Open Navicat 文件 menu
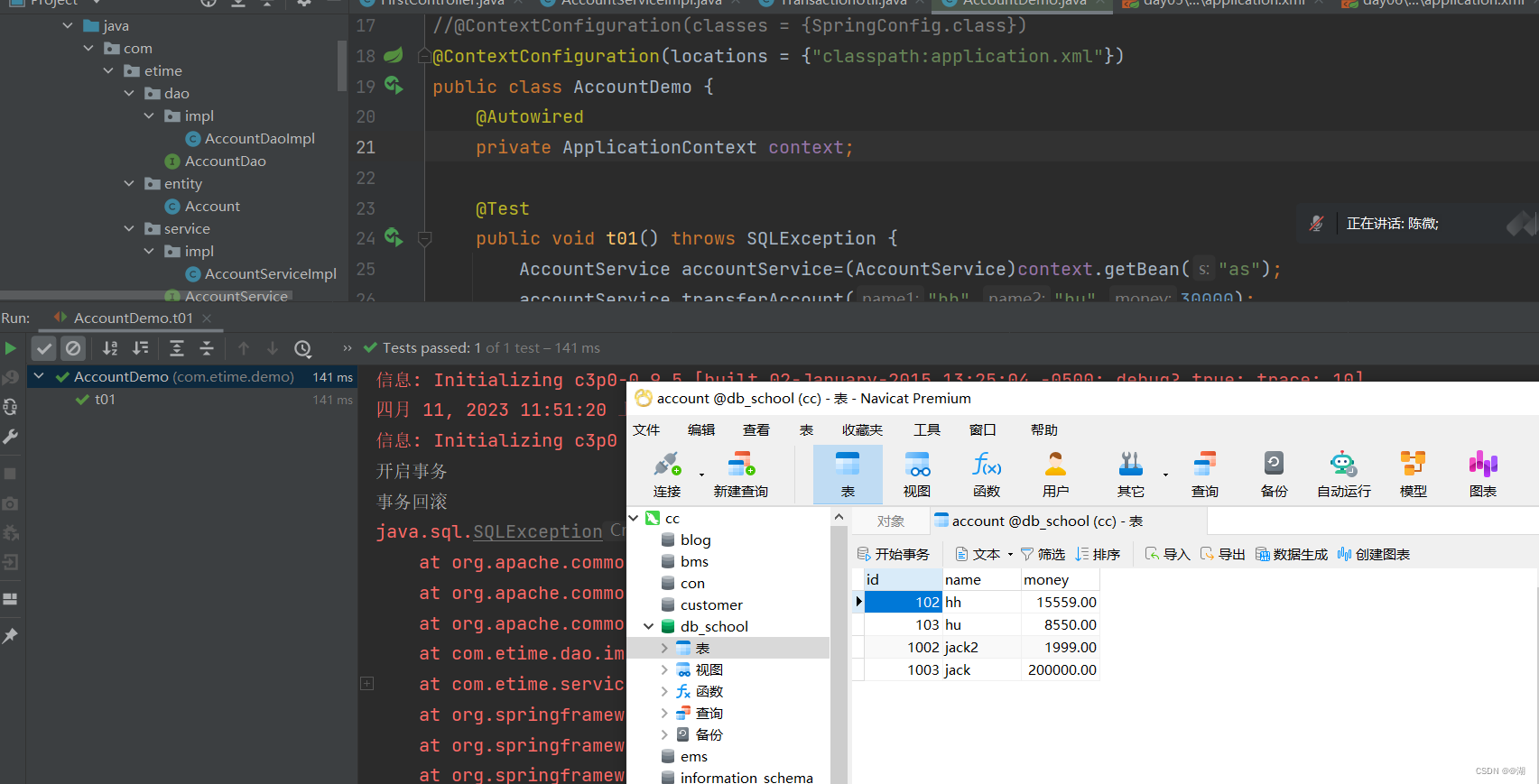 point(646,429)
